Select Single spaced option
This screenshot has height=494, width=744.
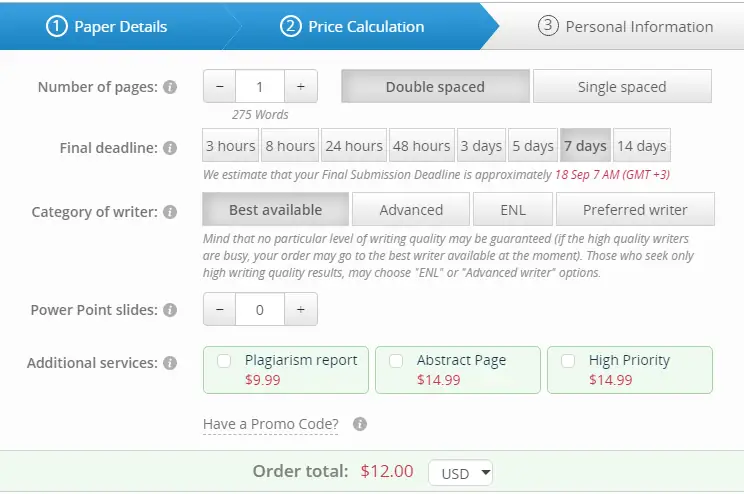[x=621, y=87]
